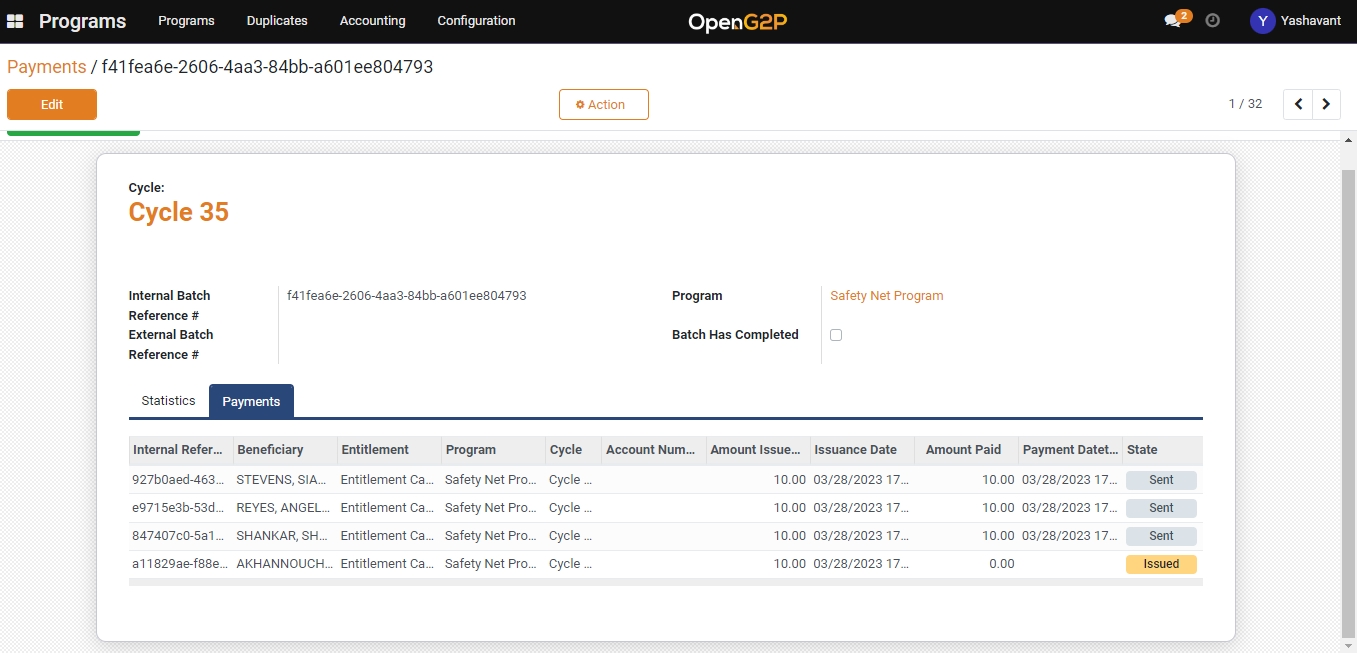Image resolution: width=1357 pixels, height=653 pixels.
Task: Go to the previous record arrow
Action: point(1298,104)
